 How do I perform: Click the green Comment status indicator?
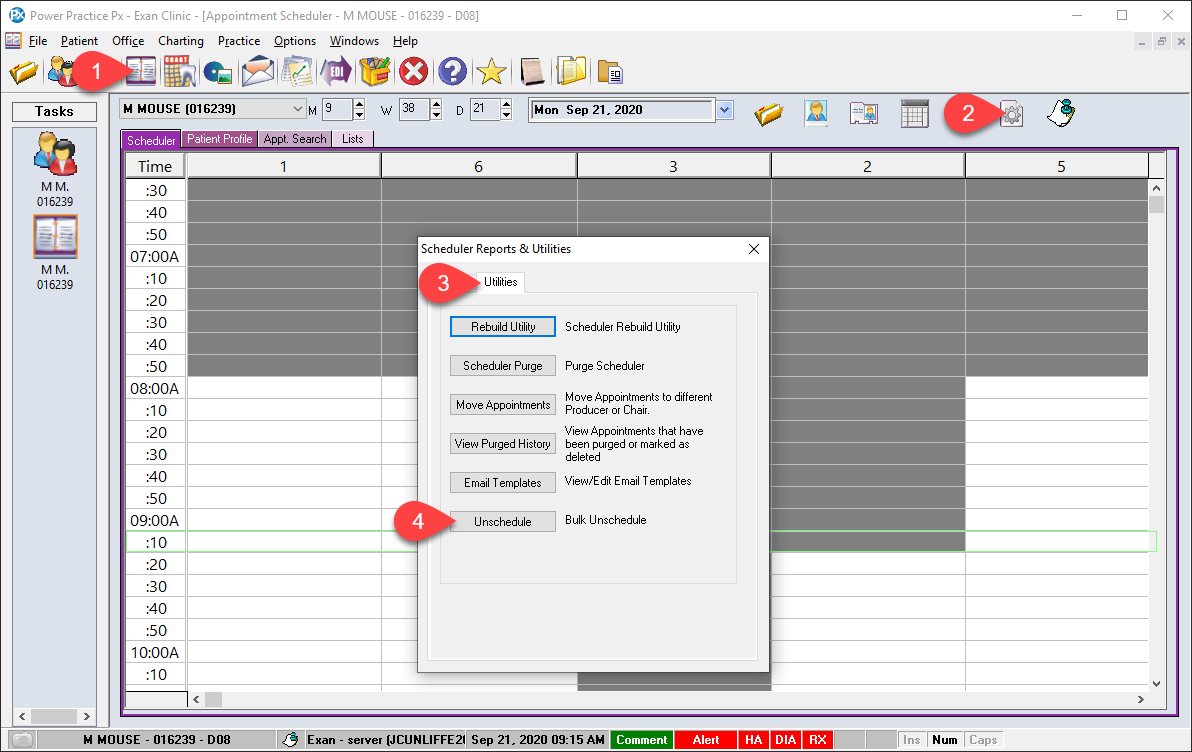pos(642,740)
